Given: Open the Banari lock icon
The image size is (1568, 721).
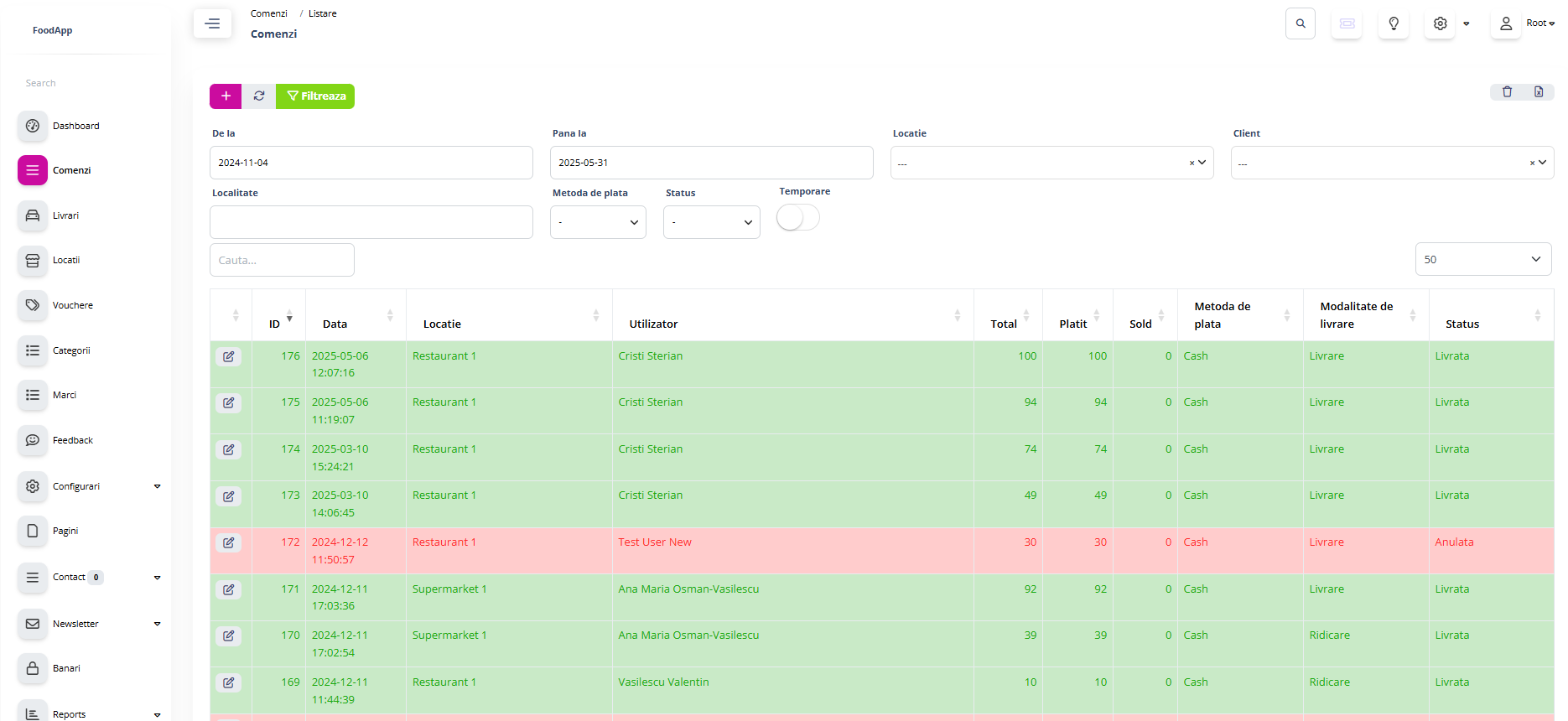Looking at the screenshot, I should click(x=33, y=668).
